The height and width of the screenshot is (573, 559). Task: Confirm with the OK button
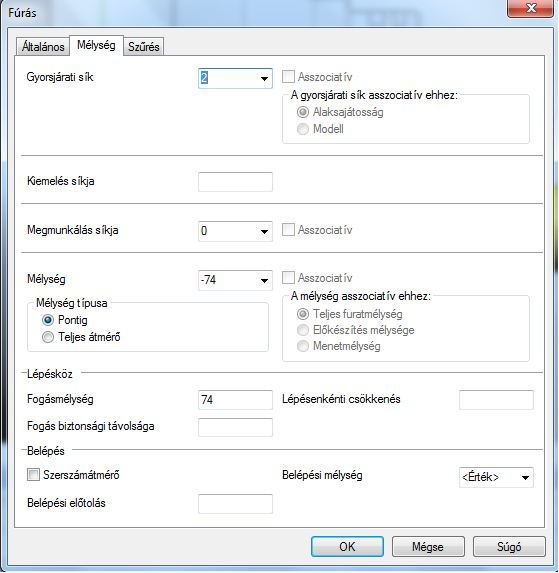click(347, 546)
